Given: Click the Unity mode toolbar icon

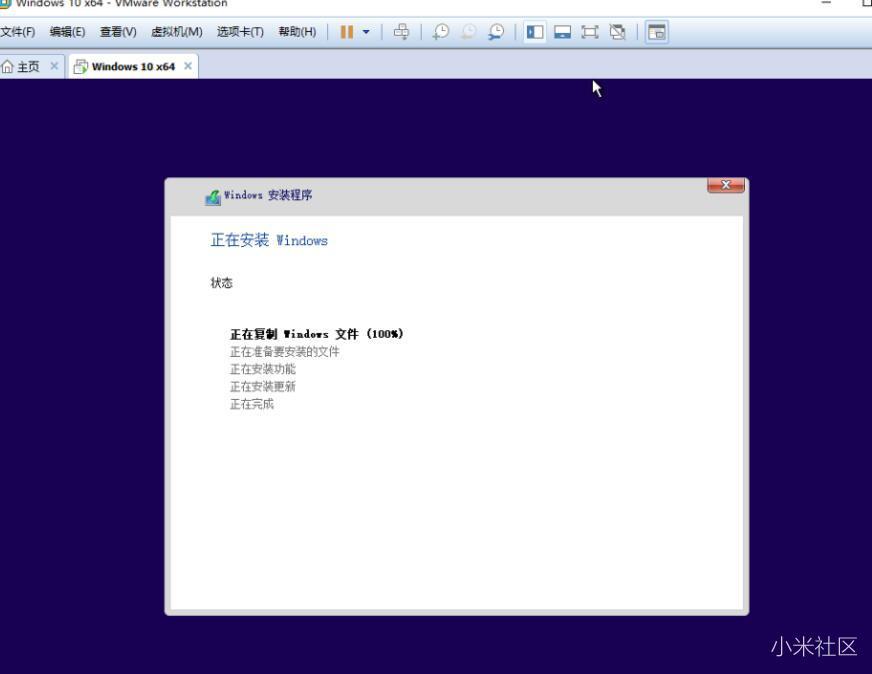Looking at the screenshot, I should 617,32.
